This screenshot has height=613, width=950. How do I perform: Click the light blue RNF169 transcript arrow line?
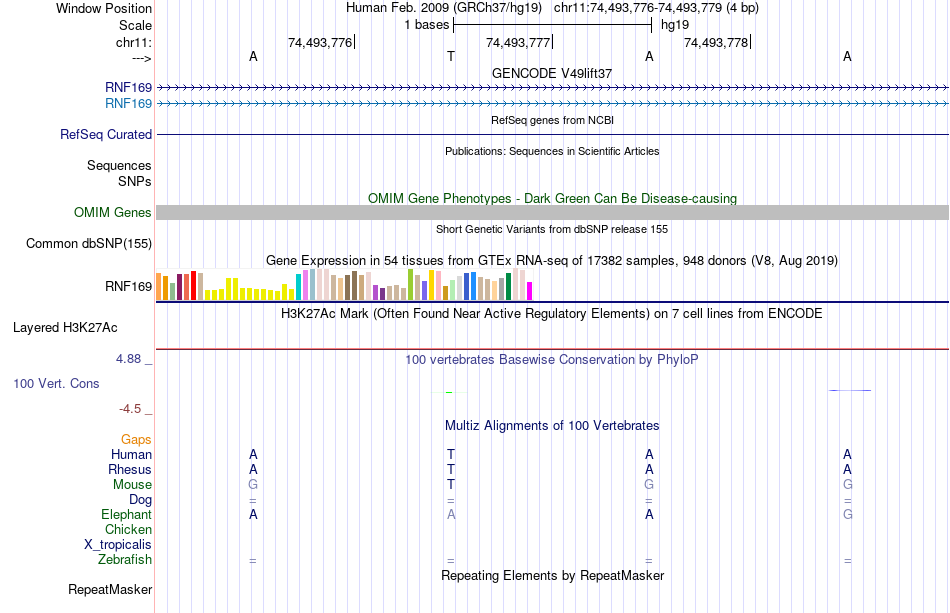(553, 104)
